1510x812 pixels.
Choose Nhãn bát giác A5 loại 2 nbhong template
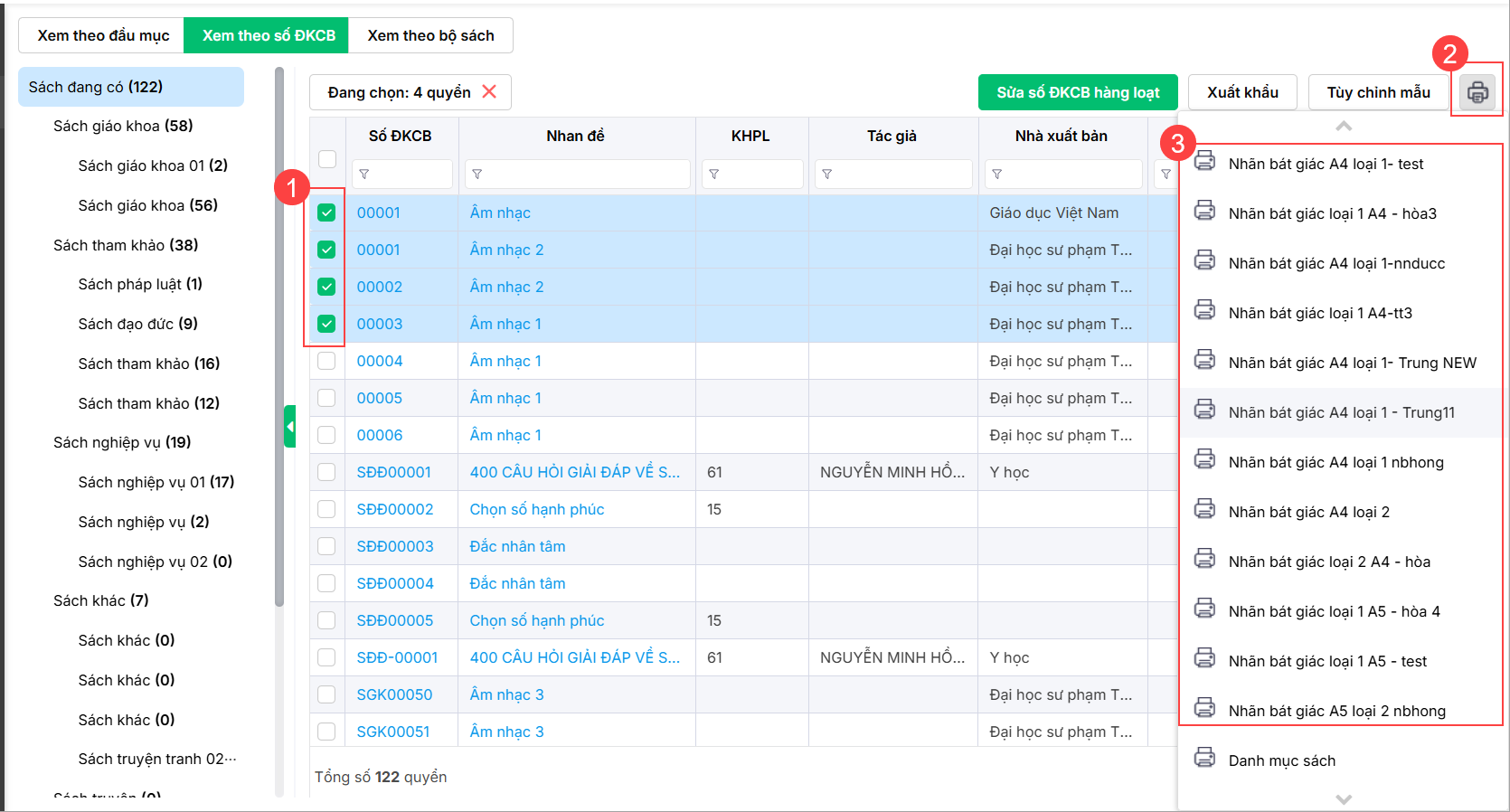tap(1336, 711)
